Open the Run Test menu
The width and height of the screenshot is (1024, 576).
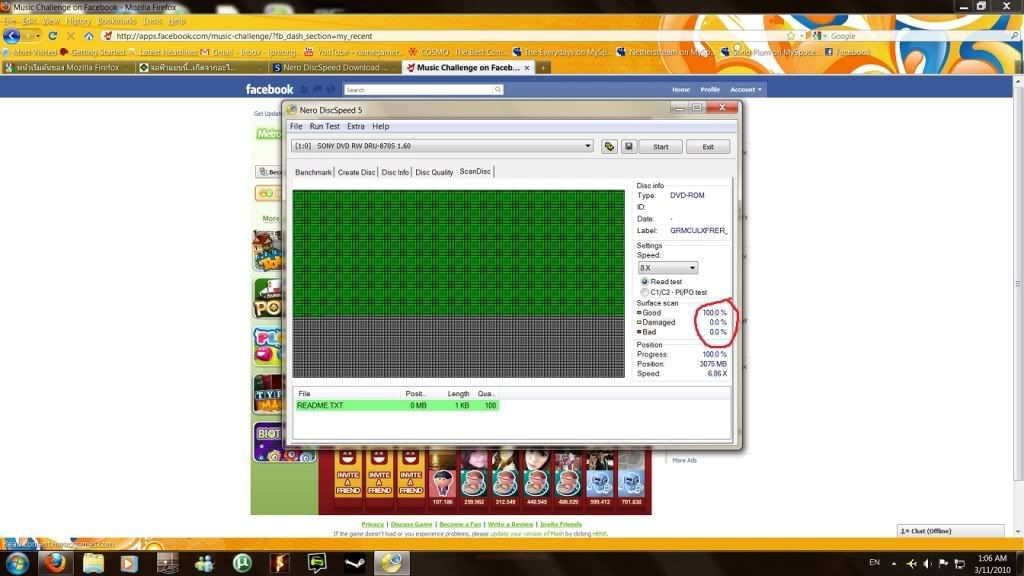coord(325,126)
